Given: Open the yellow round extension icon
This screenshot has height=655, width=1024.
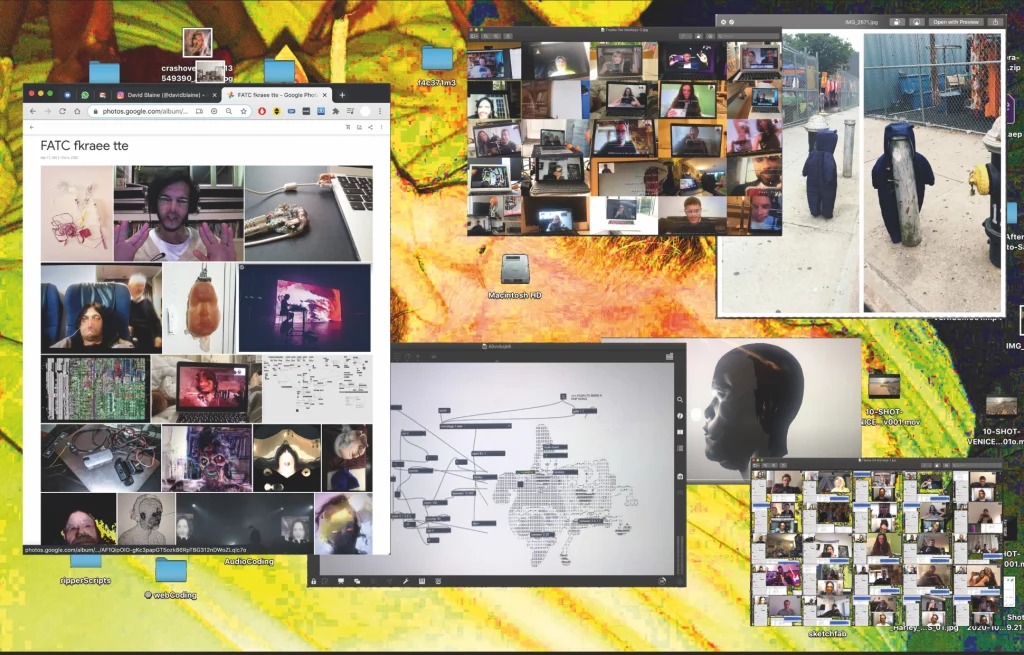Looking at the screenshot, I should tap(277, 112).
